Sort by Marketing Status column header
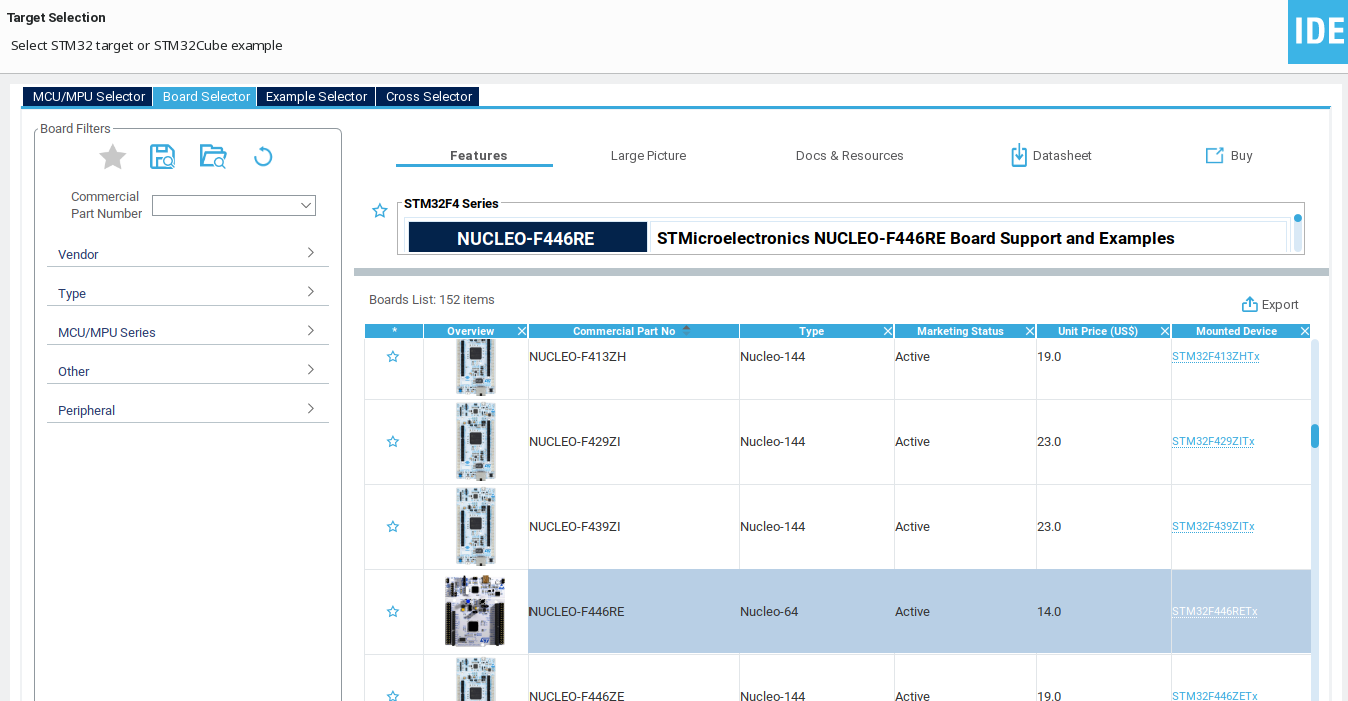1348x701 pixels. 960,331
